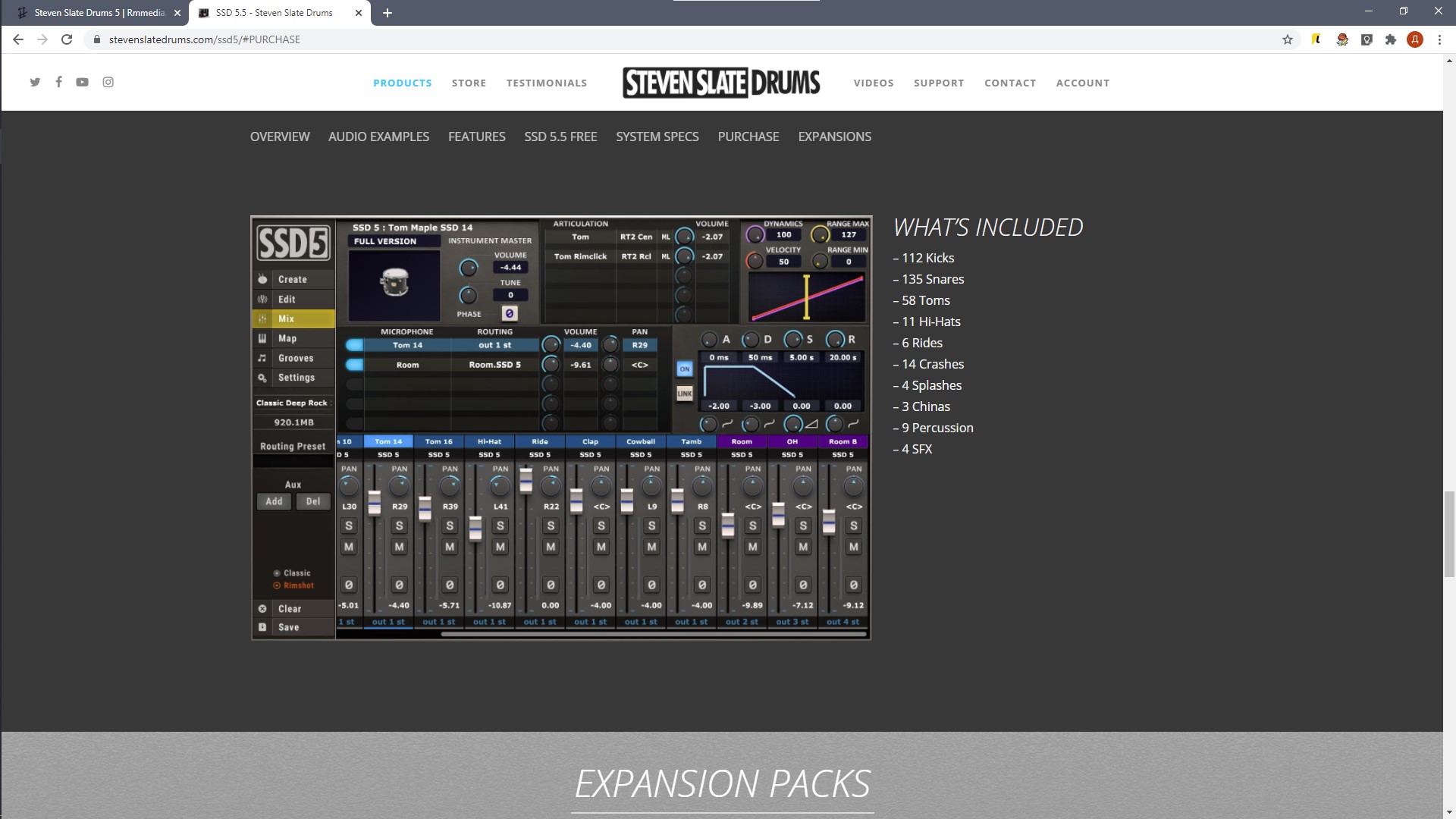Screen dimensions: 1456x819
Task: Jump to the OVERVIEW section
Action: pyautogui.click(x=280, y=136)
